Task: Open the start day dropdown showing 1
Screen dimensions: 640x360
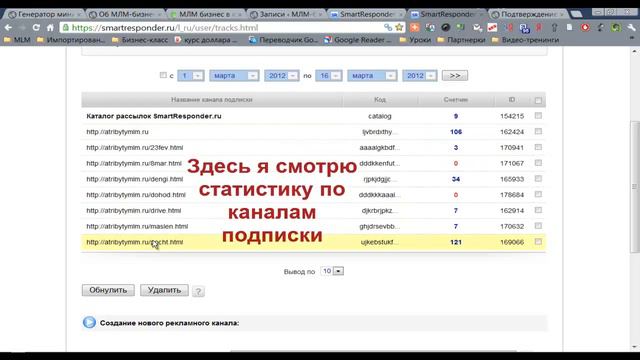Action: (191, 76)
